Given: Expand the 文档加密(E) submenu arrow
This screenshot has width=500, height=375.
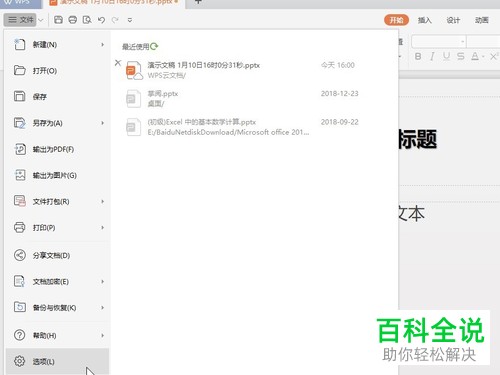Looking at the screenshot, I should (102, 281).
